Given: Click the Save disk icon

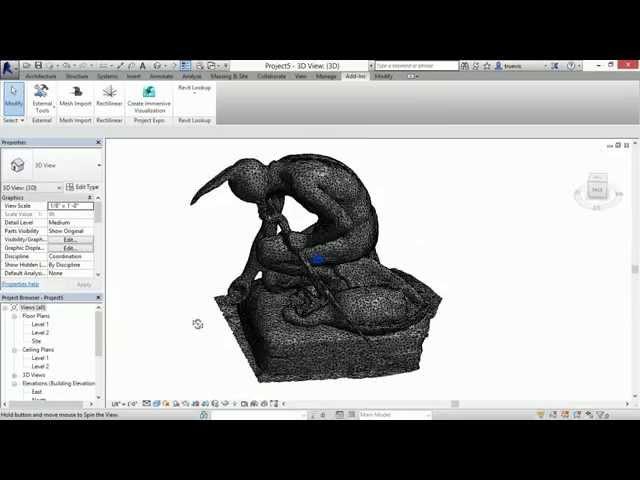Looking at the screenshot, I should click(38, 66).
